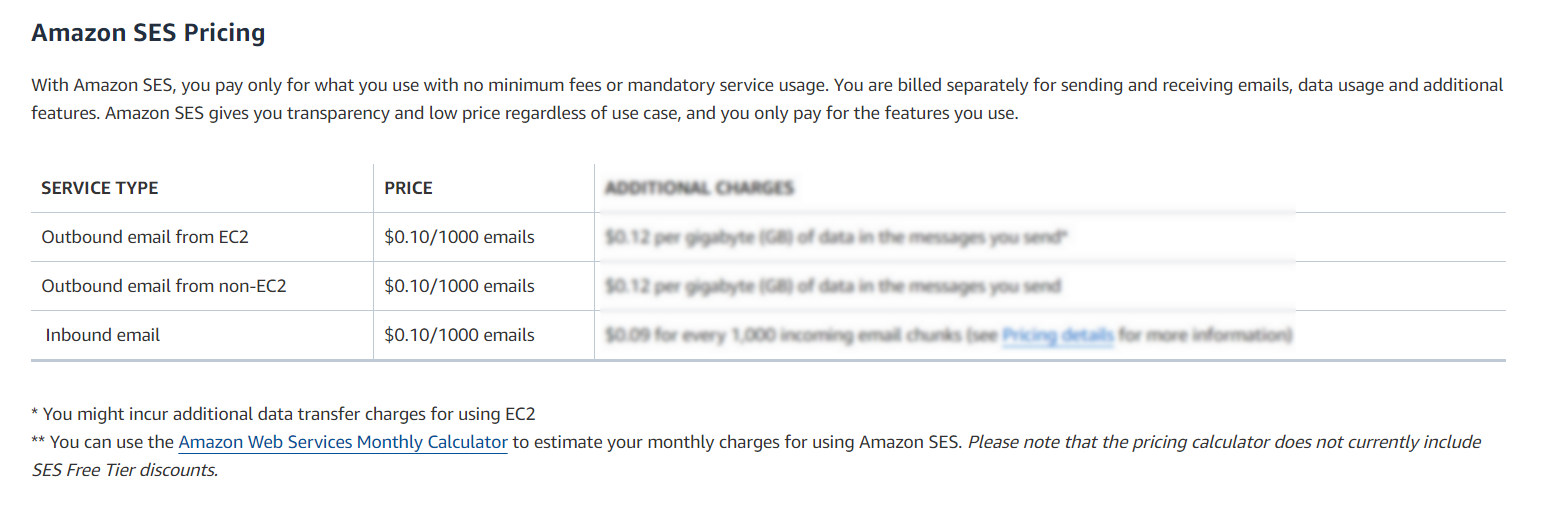Click additional charges text for non-EC2 row
Image resolution: width=1543 pixels, height=512 pixels.
(832, 286)
